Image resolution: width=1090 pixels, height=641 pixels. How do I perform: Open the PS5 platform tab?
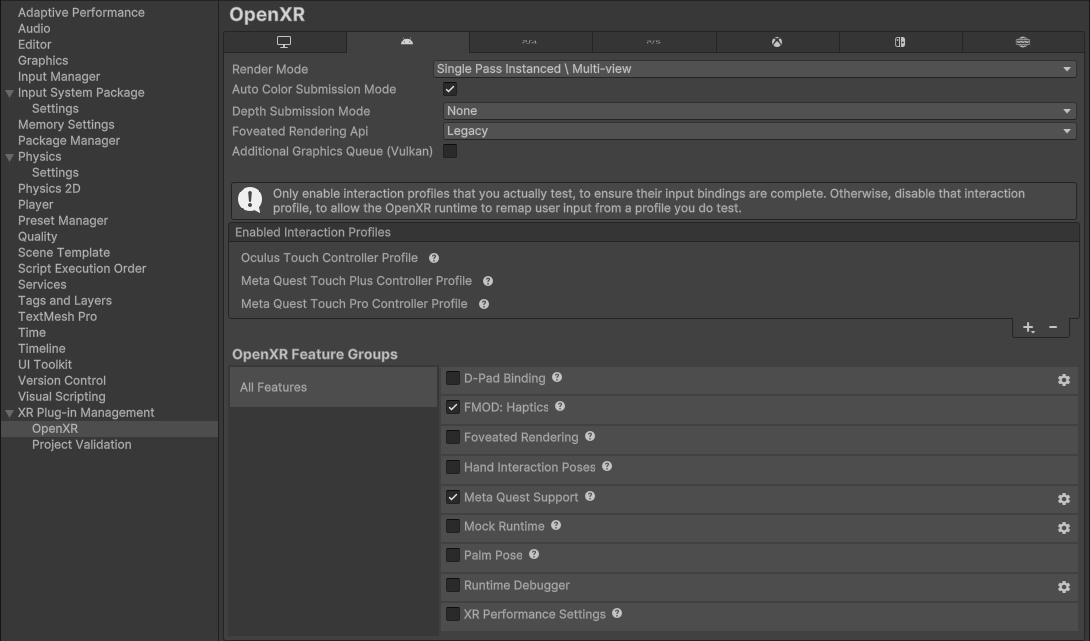[x=653, y=42]
